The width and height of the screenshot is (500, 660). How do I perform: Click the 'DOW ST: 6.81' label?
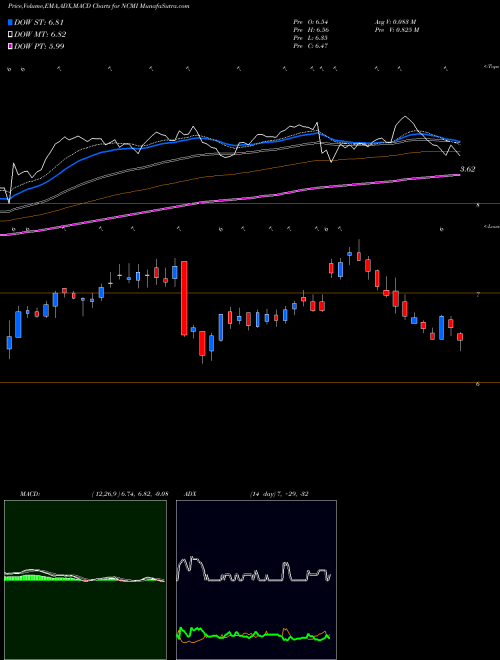pos(39,22)
